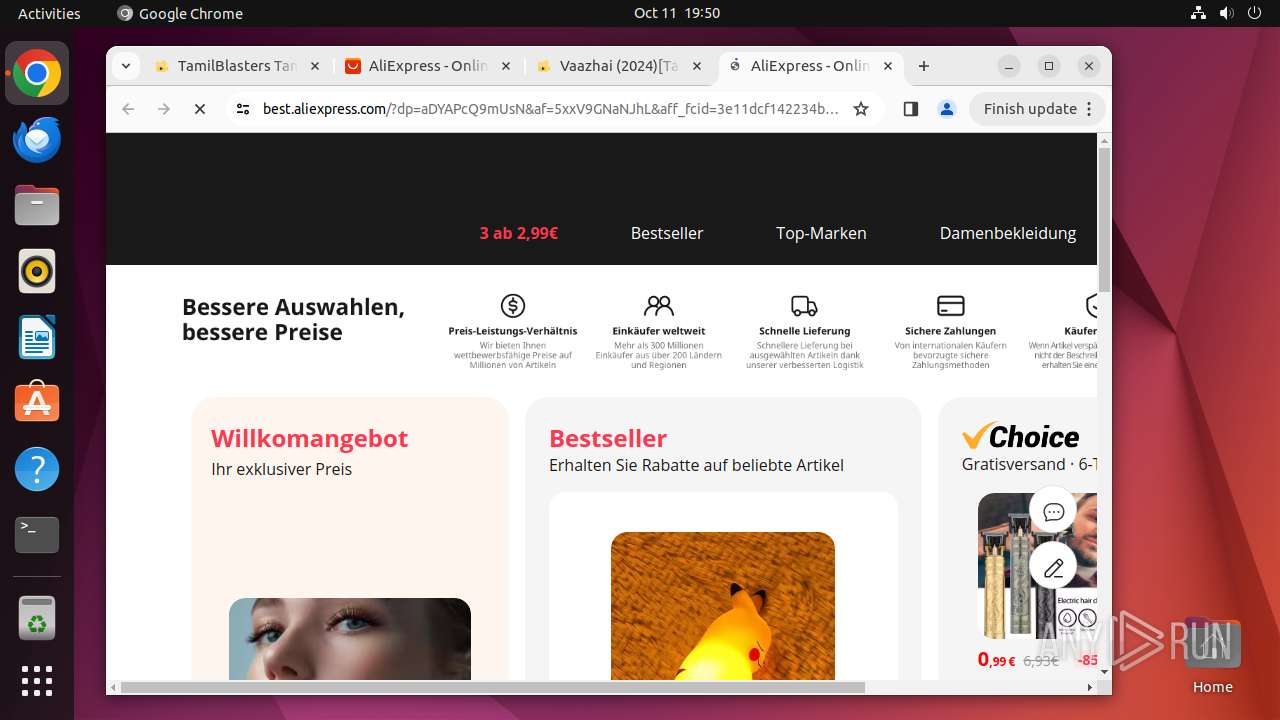1280x720 pixels.
Task: Click the 'Ihr exklusiver Preis' text
Action: tap(281, 469)
